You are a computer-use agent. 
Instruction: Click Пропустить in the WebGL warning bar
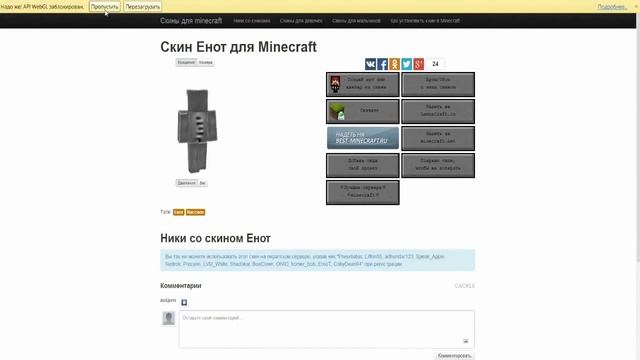[x=104, y=7]
